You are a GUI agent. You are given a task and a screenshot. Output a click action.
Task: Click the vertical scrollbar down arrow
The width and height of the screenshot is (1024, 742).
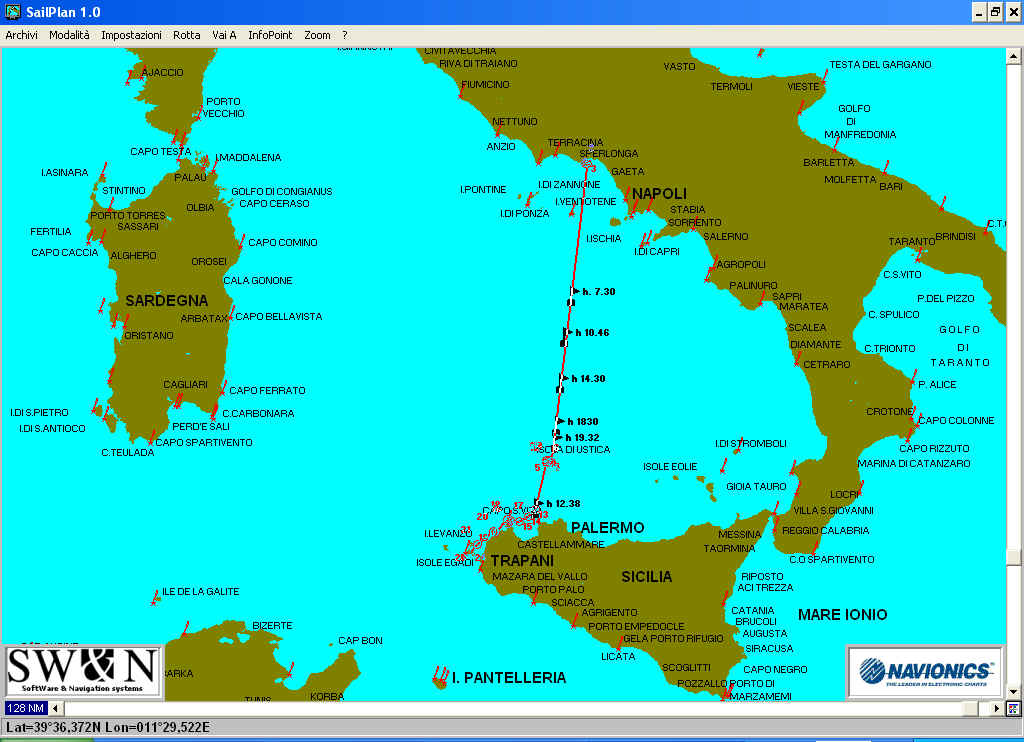(1014, 691)
